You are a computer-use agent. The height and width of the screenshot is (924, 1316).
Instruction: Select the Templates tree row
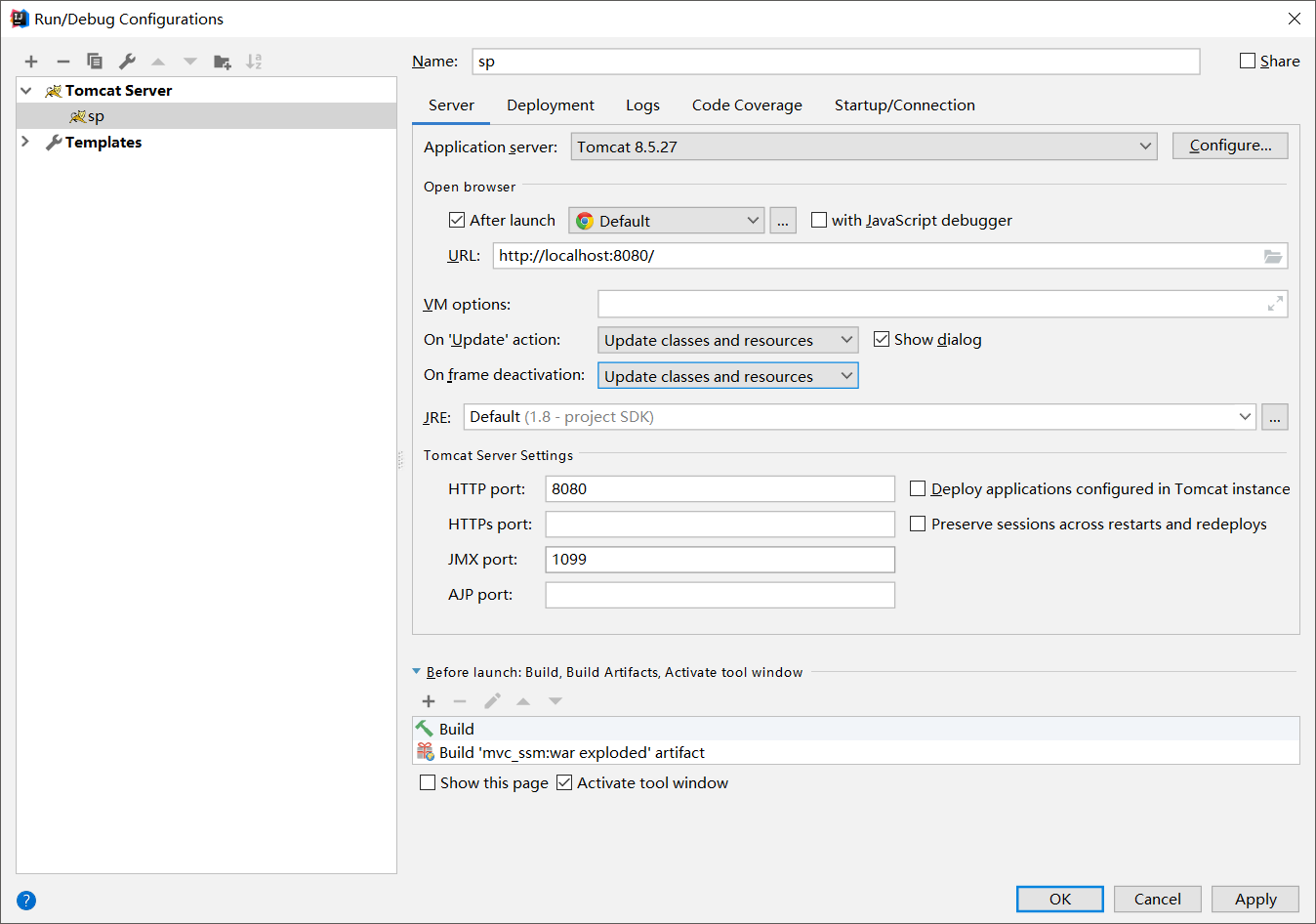coord(207,143)
